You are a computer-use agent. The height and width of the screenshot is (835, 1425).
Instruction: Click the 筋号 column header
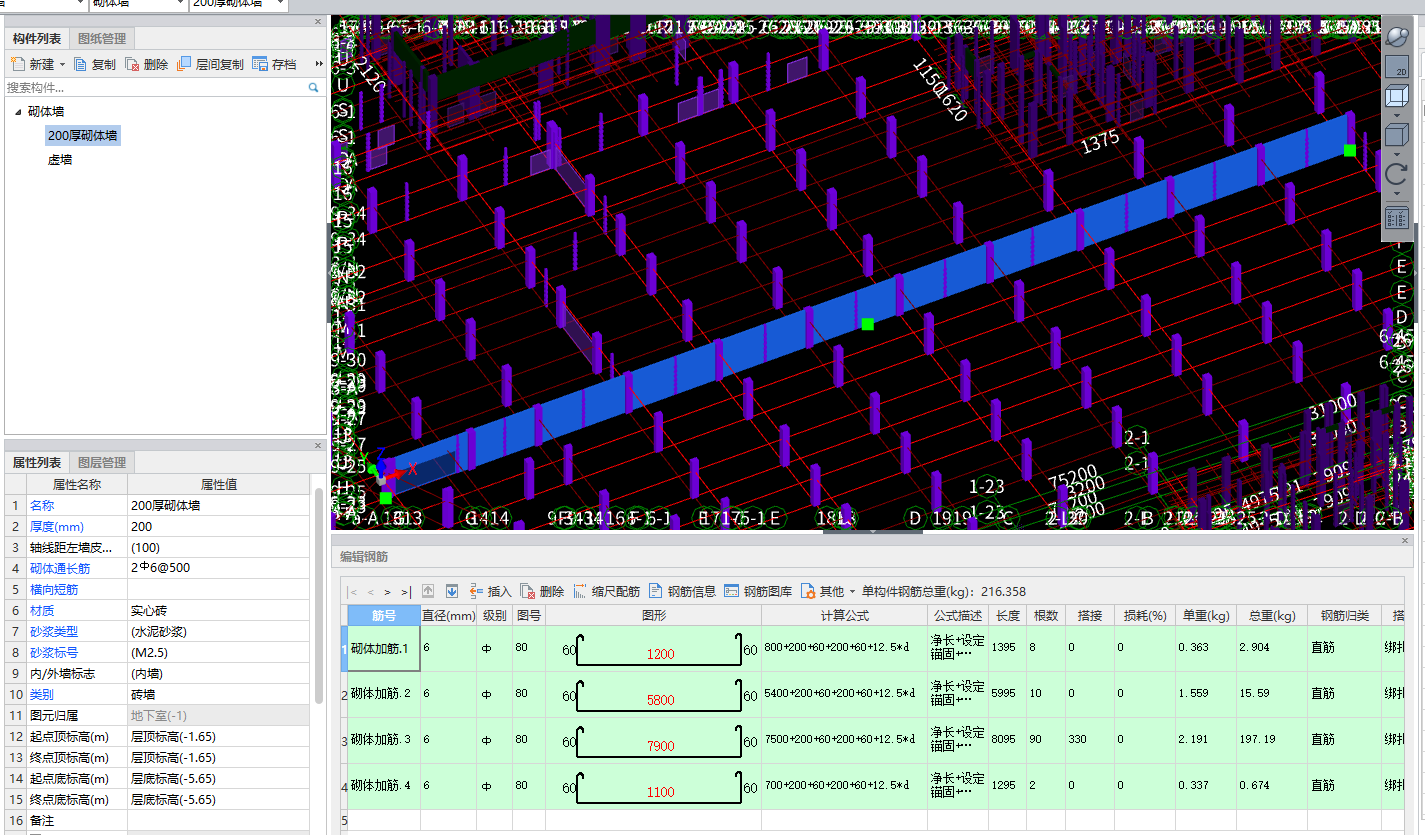[x=383, y=615]
